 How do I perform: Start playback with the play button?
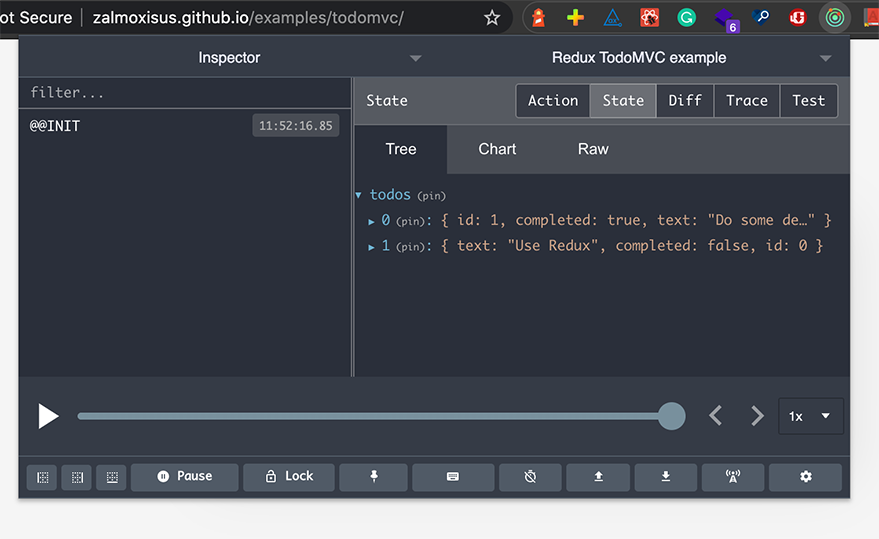[48, 416]
